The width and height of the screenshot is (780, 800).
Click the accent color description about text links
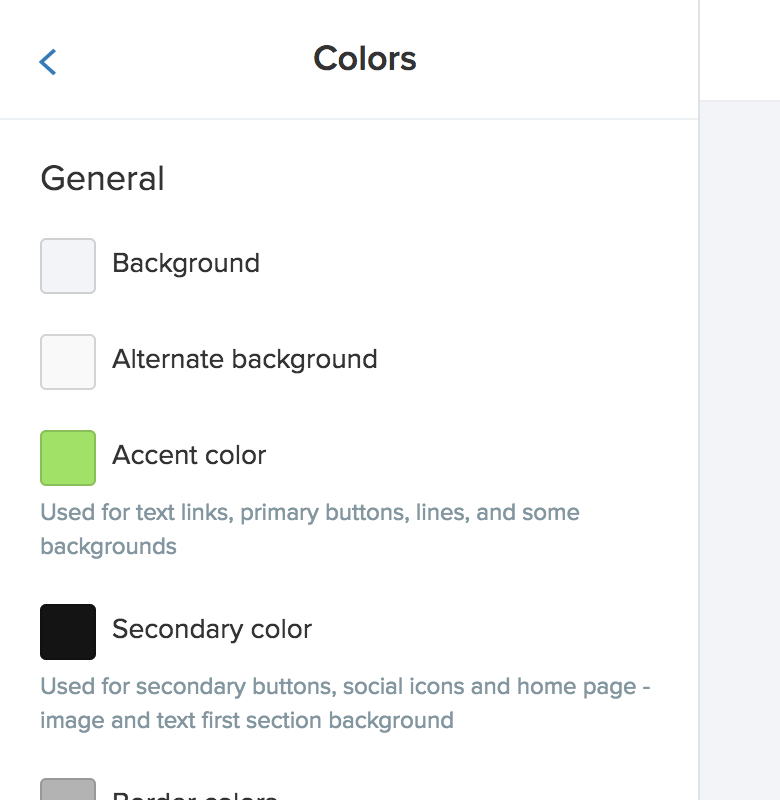pyautogui.click(x=310, y=529)
